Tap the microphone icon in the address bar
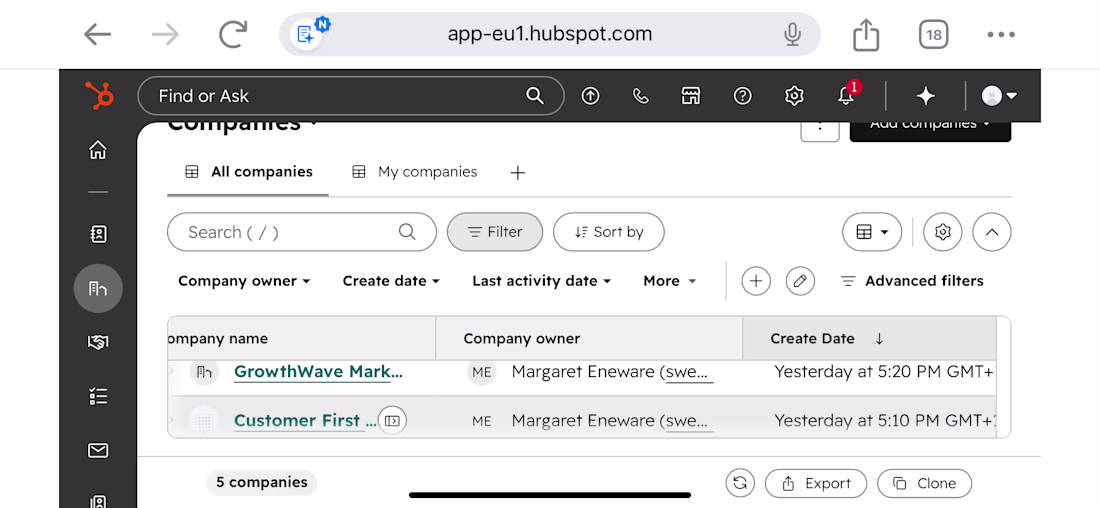The image size is (1100, 508). [793, 34]
